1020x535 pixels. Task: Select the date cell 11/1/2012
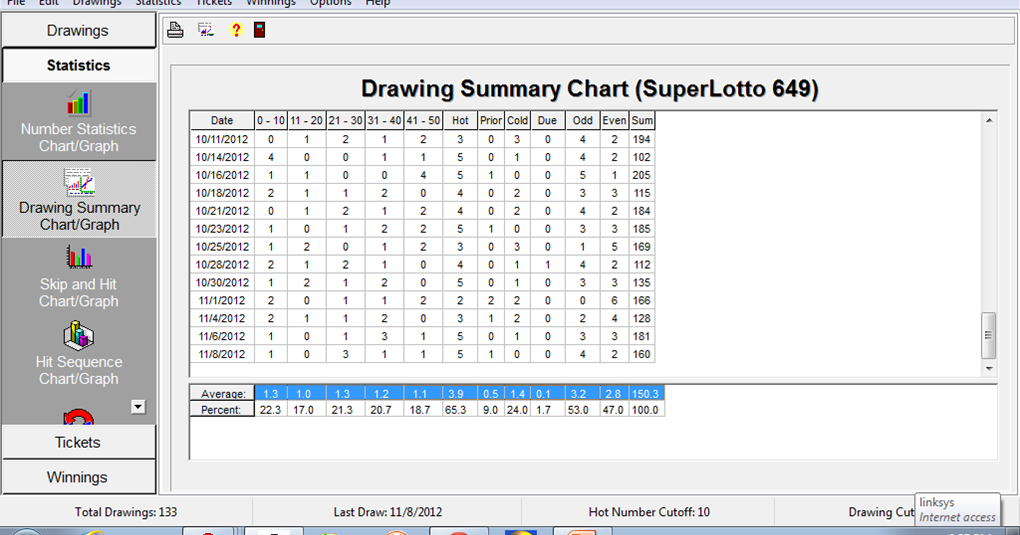(222, 301)
